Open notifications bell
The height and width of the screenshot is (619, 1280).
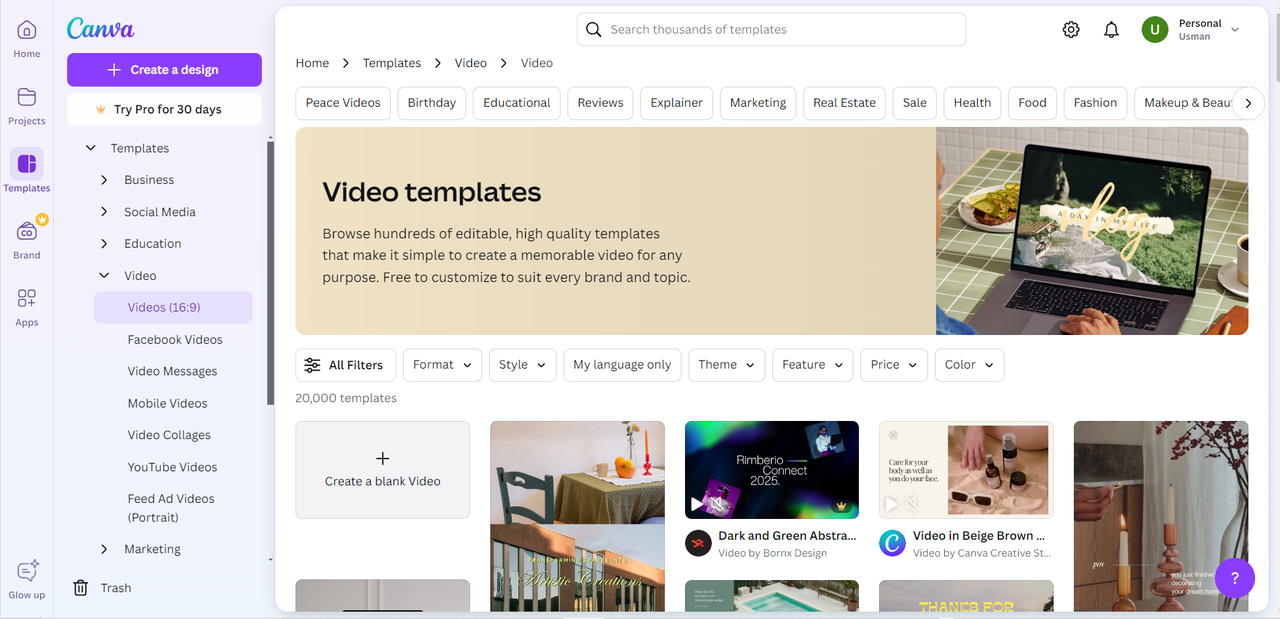click(x=1111, y=30)
